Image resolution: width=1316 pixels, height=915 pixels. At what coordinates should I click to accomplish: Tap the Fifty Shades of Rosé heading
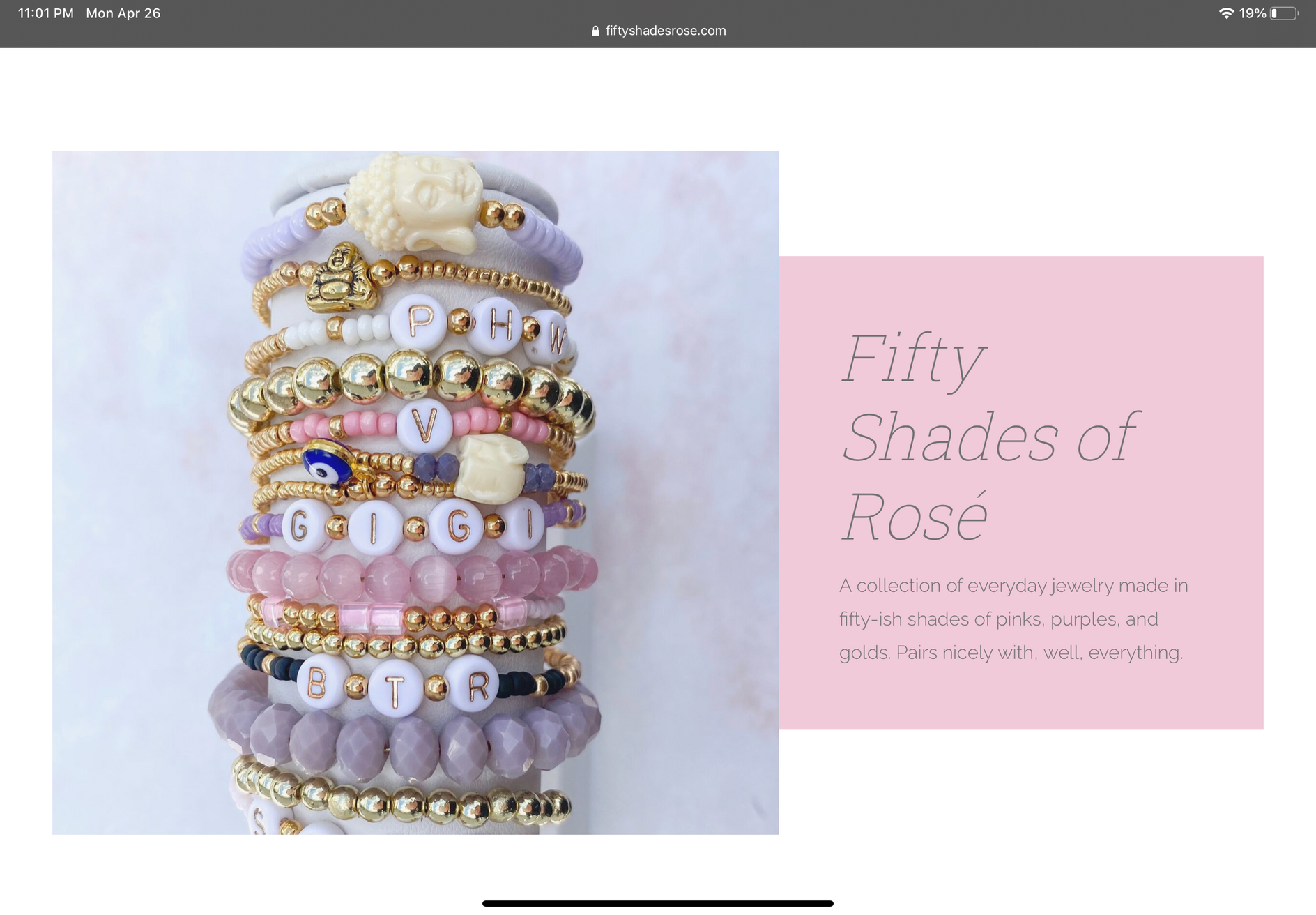(990, 437)
